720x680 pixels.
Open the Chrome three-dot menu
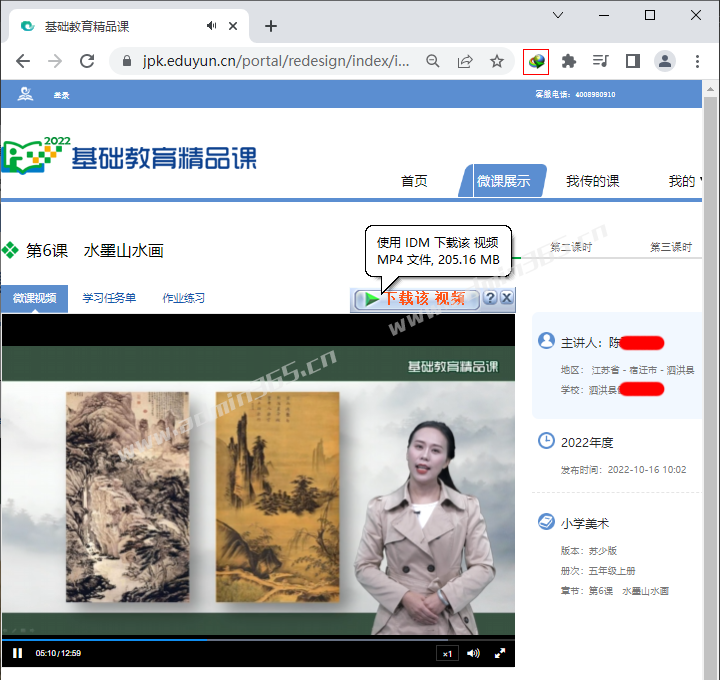coord(697,61)
